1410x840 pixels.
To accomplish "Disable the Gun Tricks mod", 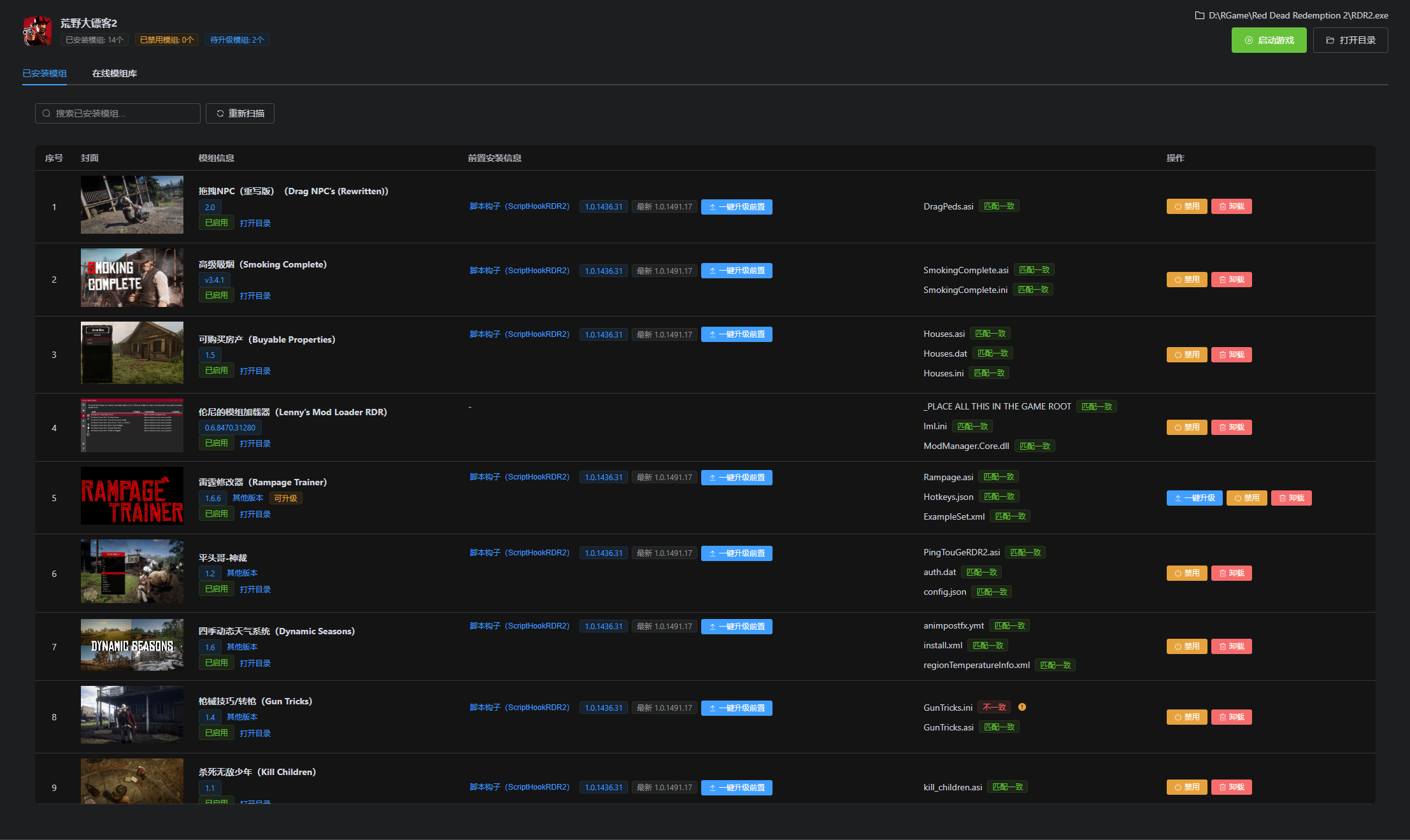I will [1186, 717].
